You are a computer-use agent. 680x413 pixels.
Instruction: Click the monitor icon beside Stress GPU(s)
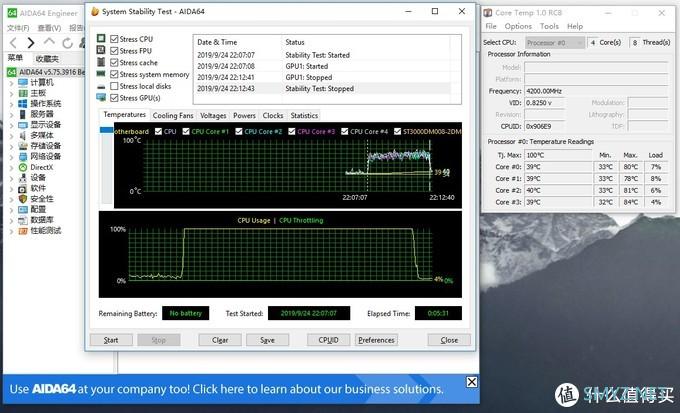pos(101,98)
